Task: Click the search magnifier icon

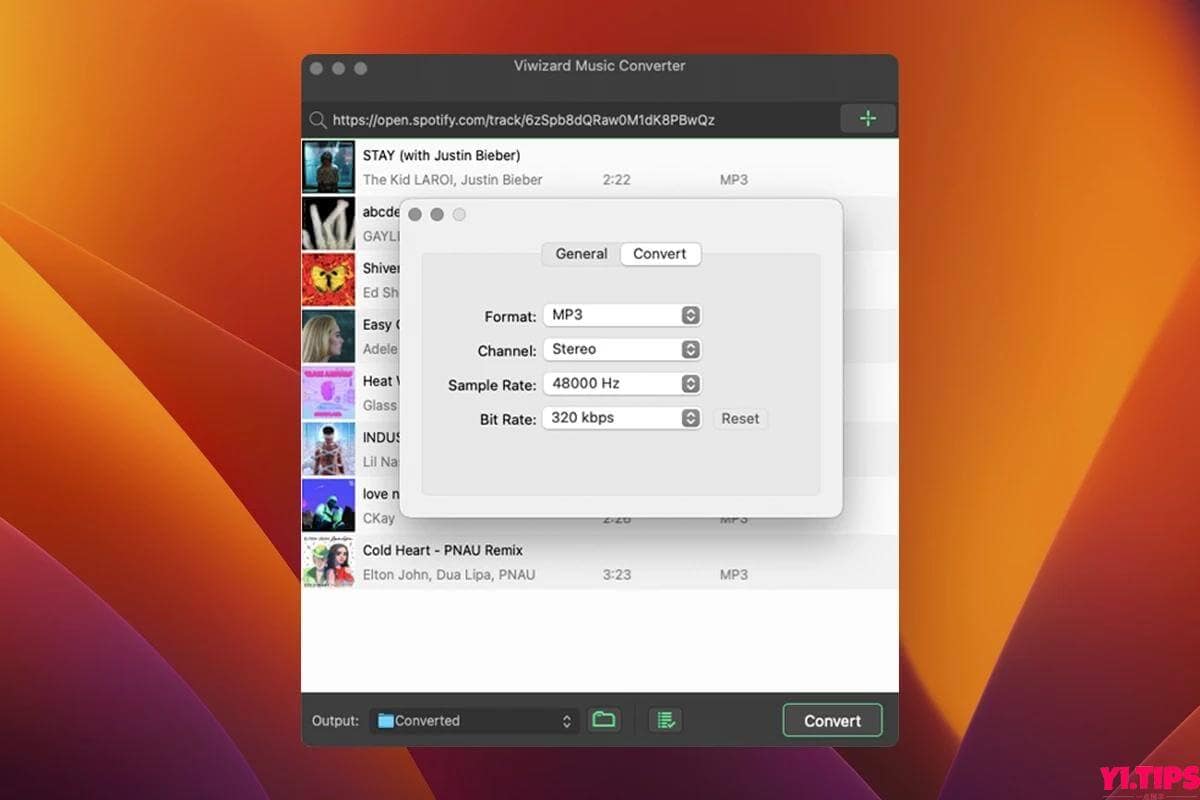Action: pyautogui.click(x=318, y=119)
